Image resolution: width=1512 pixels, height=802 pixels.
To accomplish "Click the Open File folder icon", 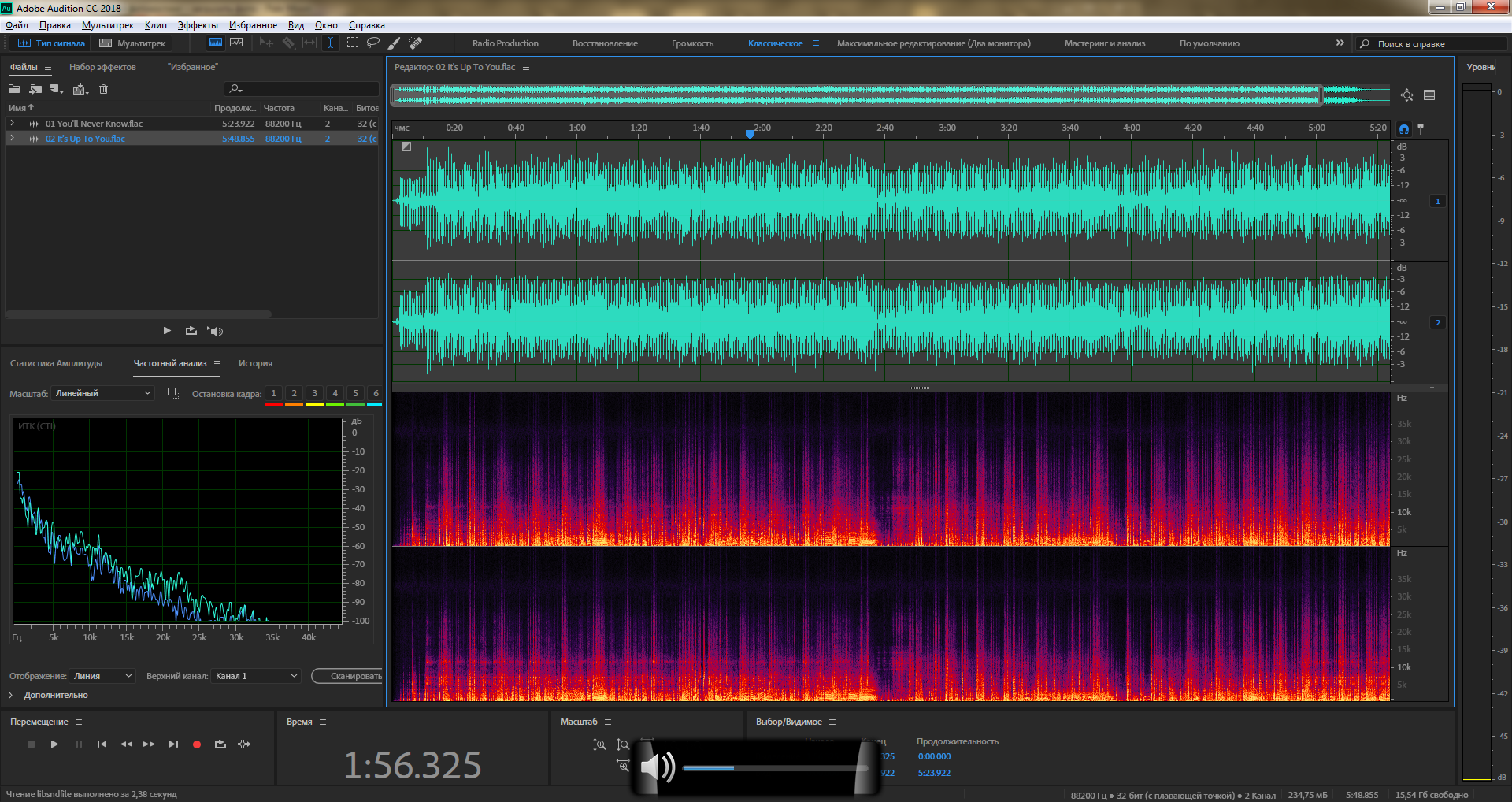I will [14, 89].
